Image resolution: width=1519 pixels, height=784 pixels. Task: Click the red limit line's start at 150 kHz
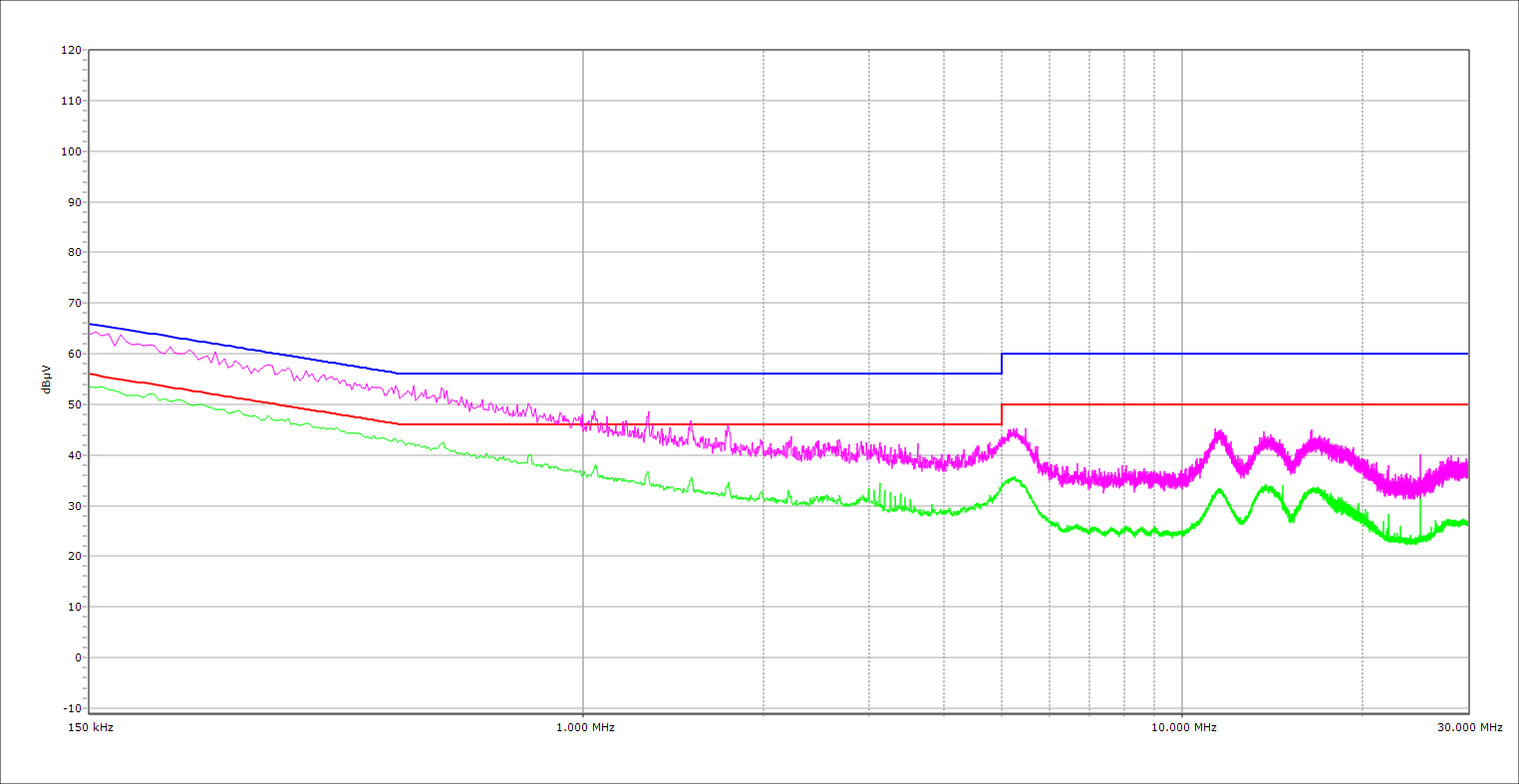click(91, 374)
